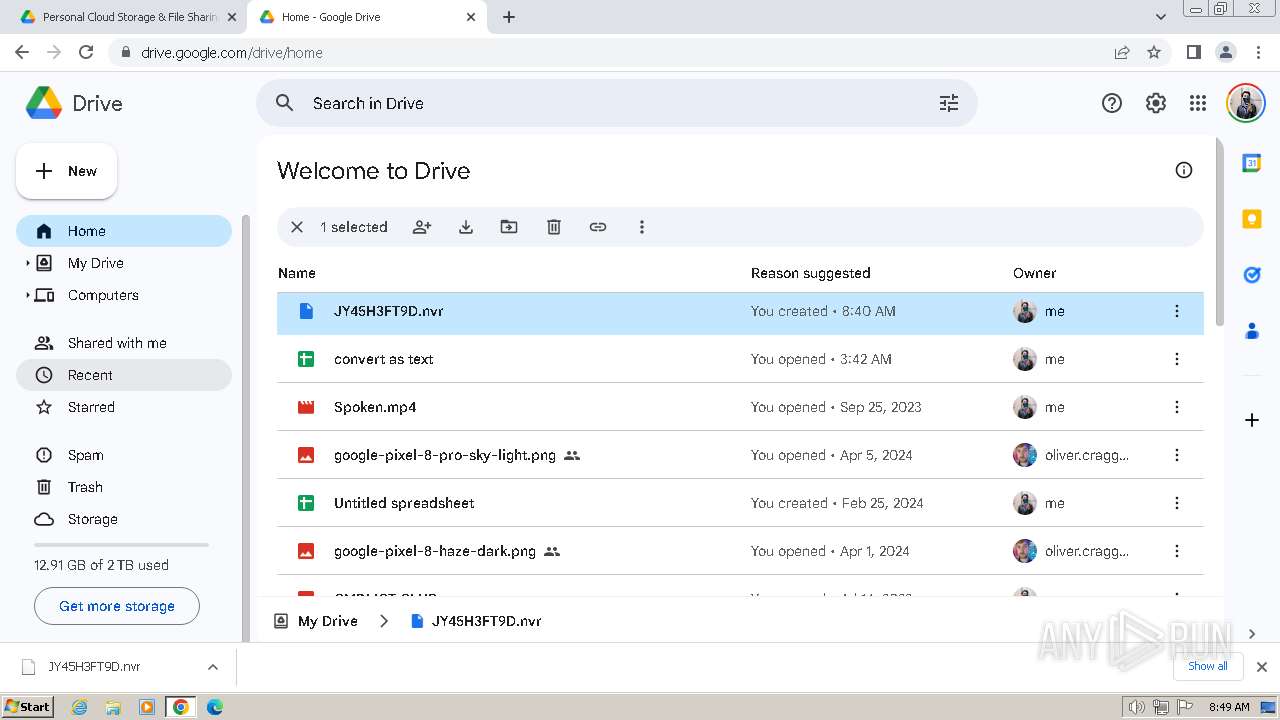Open Chrome tab search dropdown
The height and width of the screenshot is (720, 1280).
pos(1161,17)
